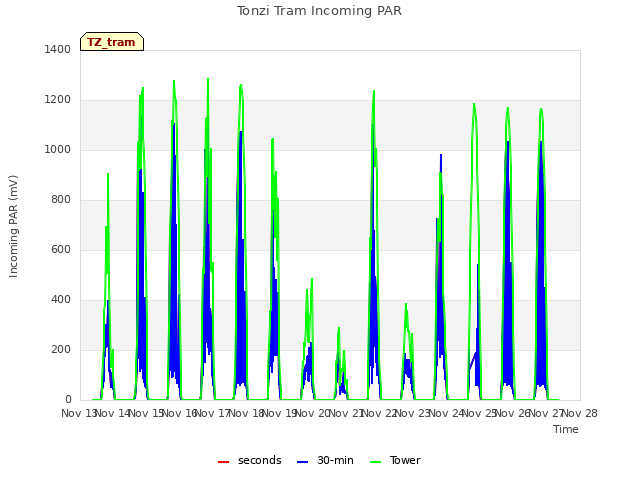Image resolution: width=640 pixels, height=480 pixels.
Task: Click the blue 30-min legend swatch
Action: tap(302, 462)
